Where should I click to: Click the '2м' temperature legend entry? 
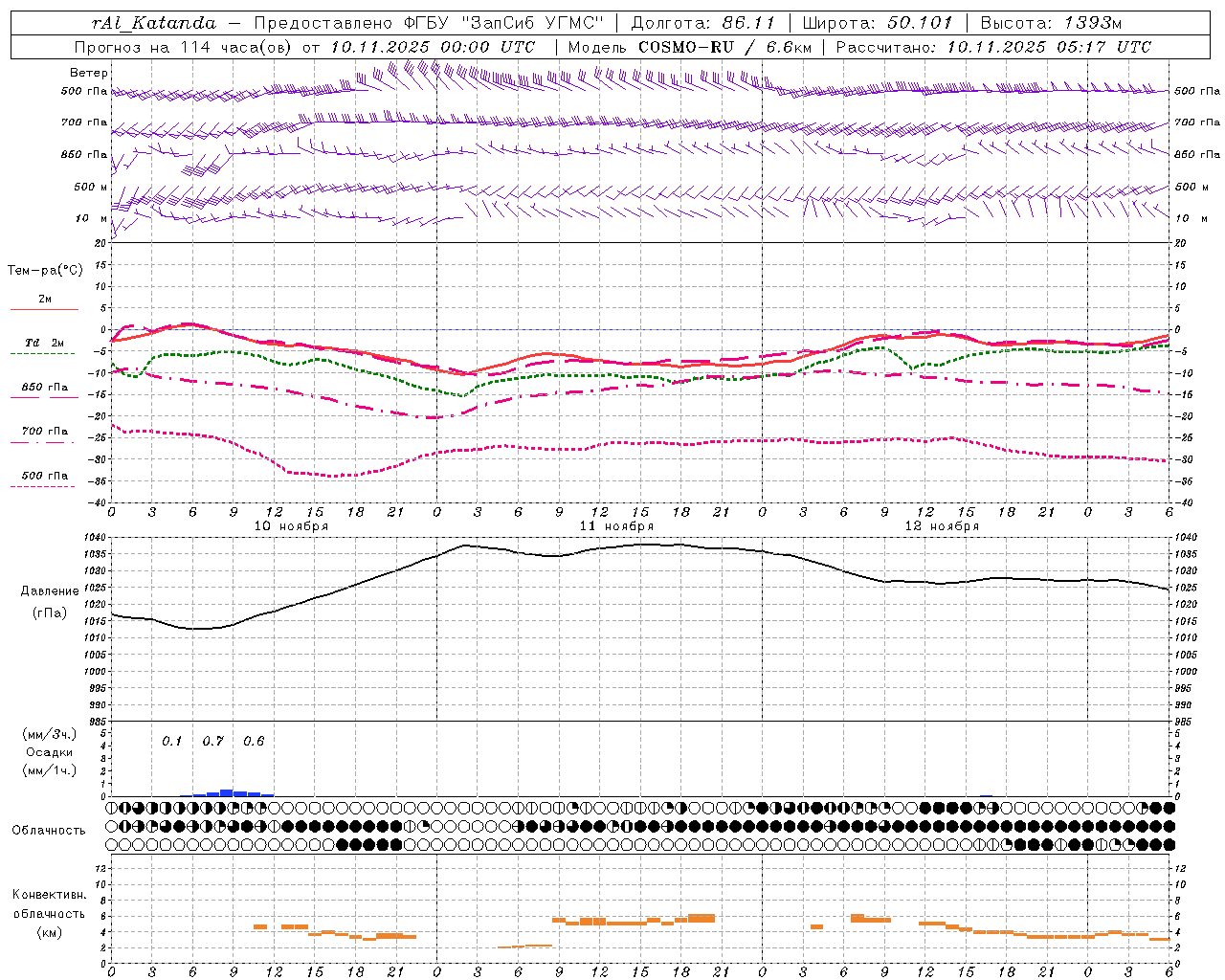pos(45,300)
